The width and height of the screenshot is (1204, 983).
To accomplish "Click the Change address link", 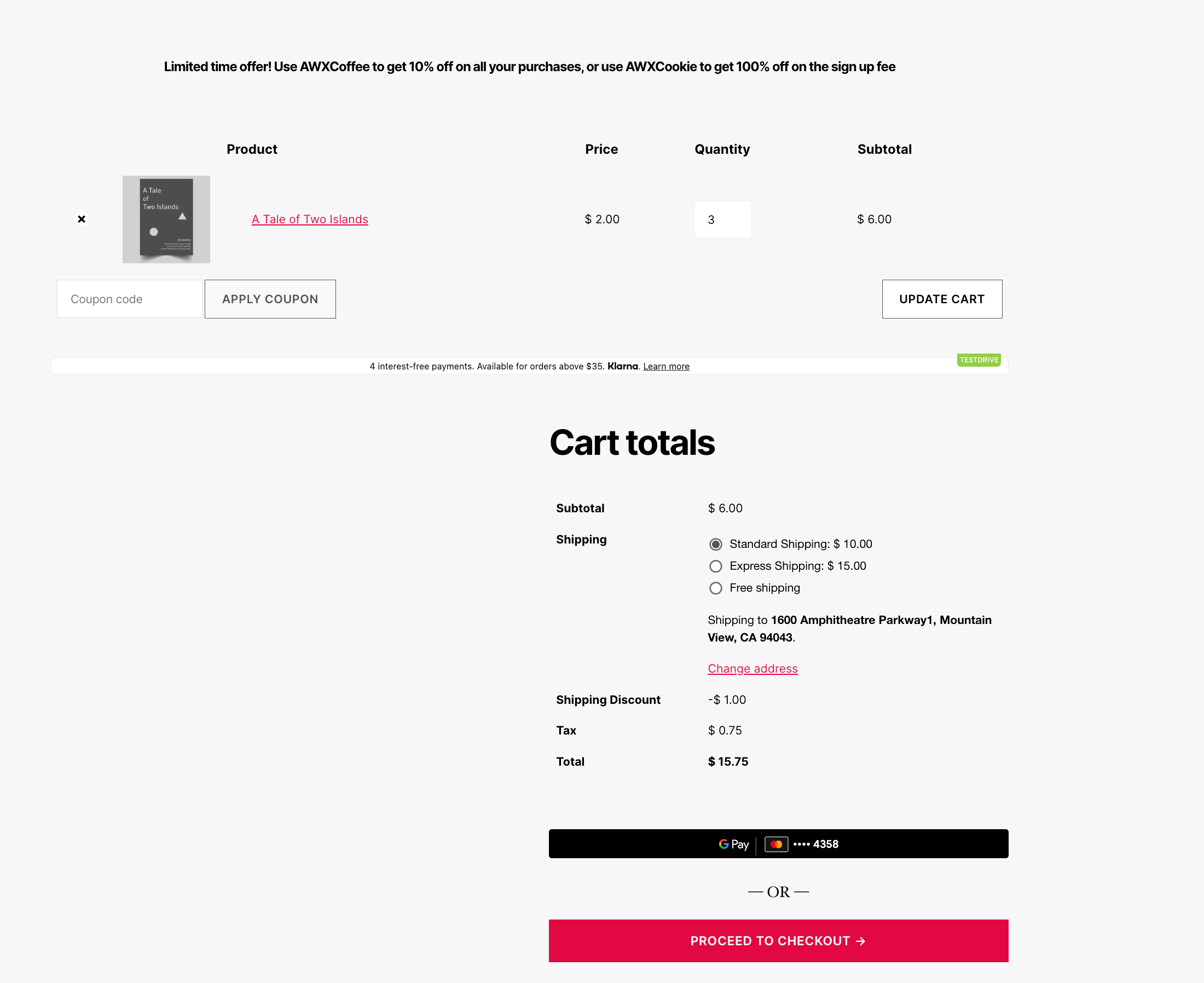I will pyautogui.click(x=752, y=669).
